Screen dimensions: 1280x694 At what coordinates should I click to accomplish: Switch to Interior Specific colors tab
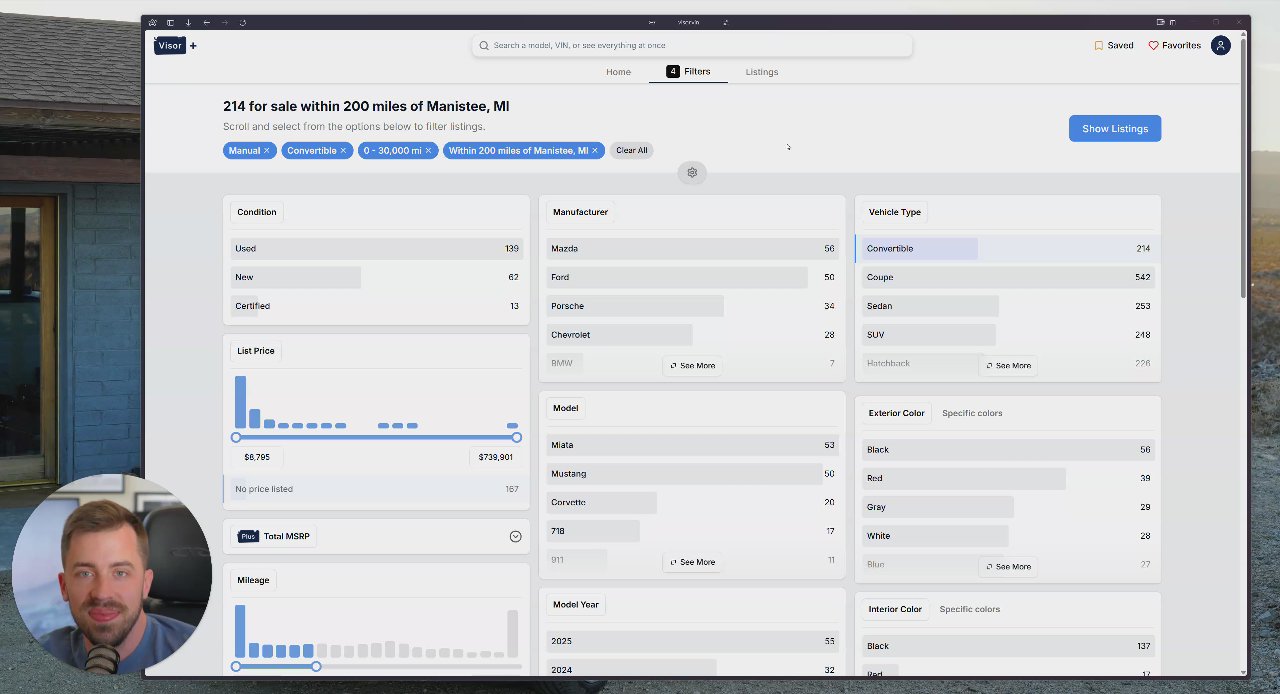click(x=969, y=609)
